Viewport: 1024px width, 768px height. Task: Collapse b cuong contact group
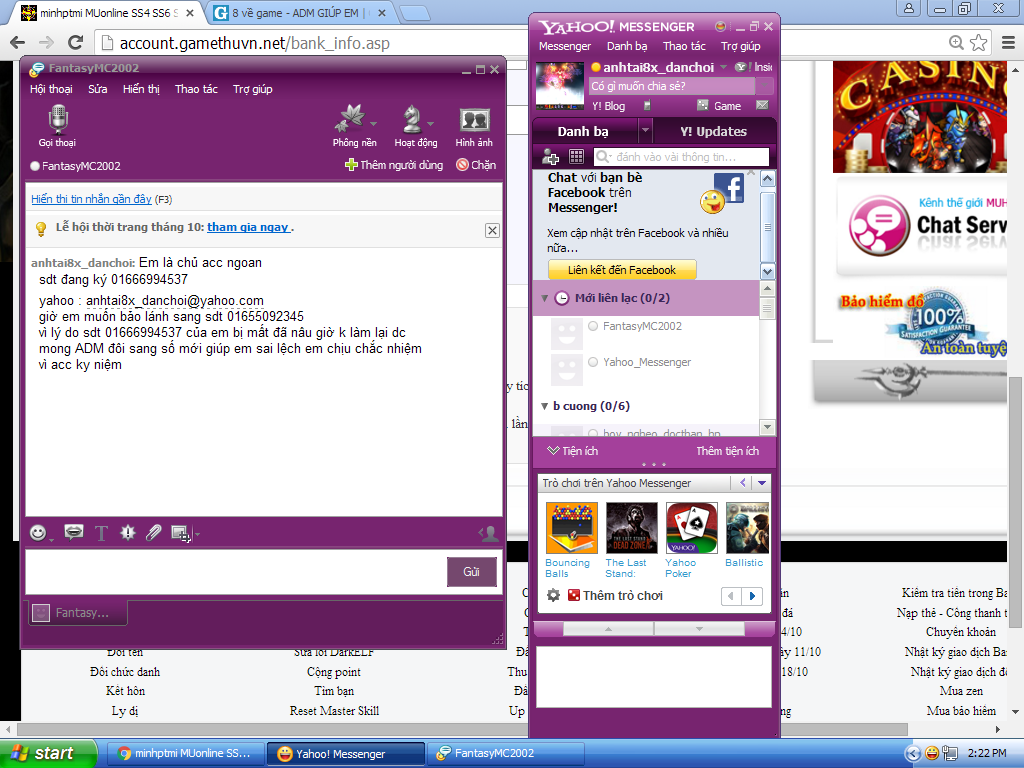545,406
